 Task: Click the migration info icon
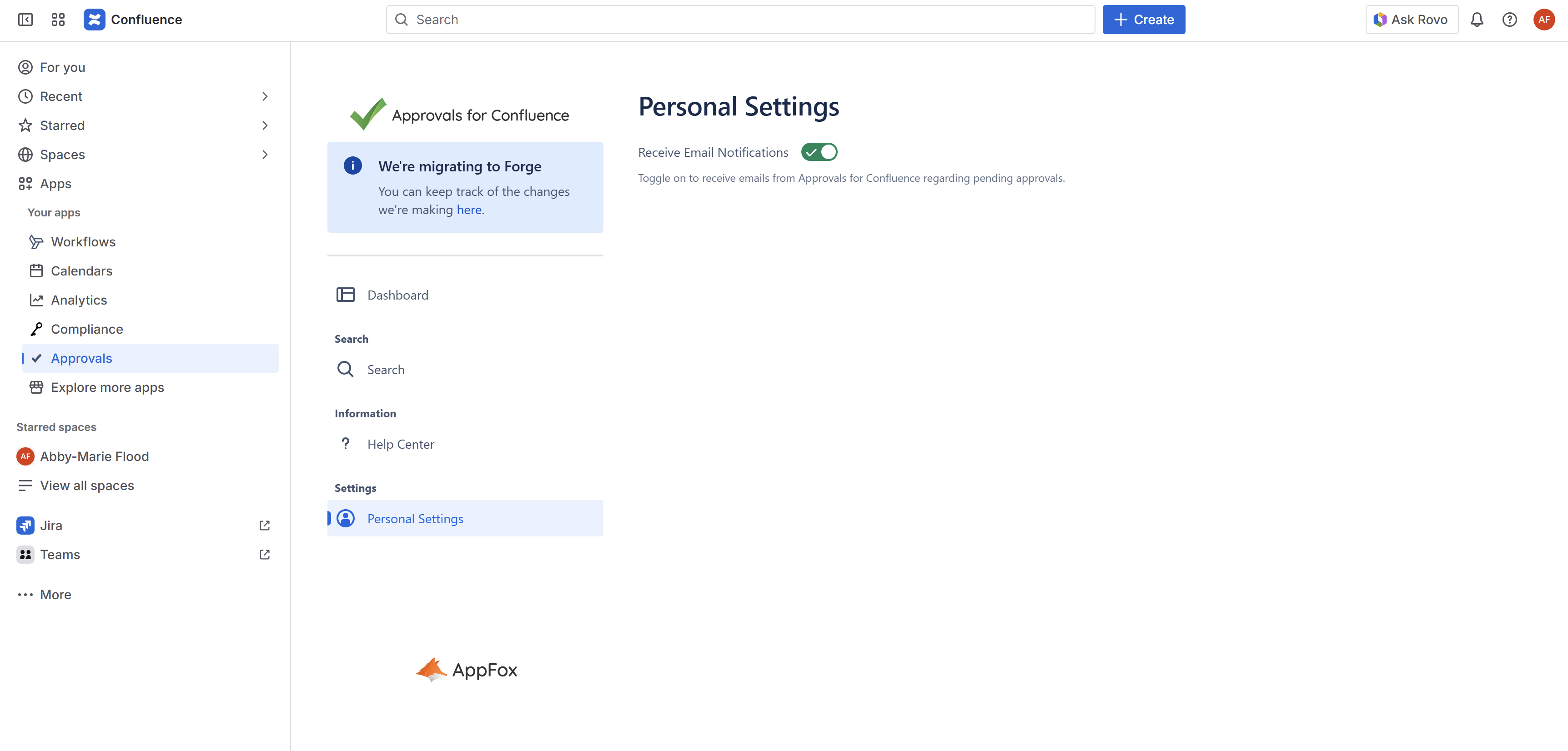coord(352,165)
